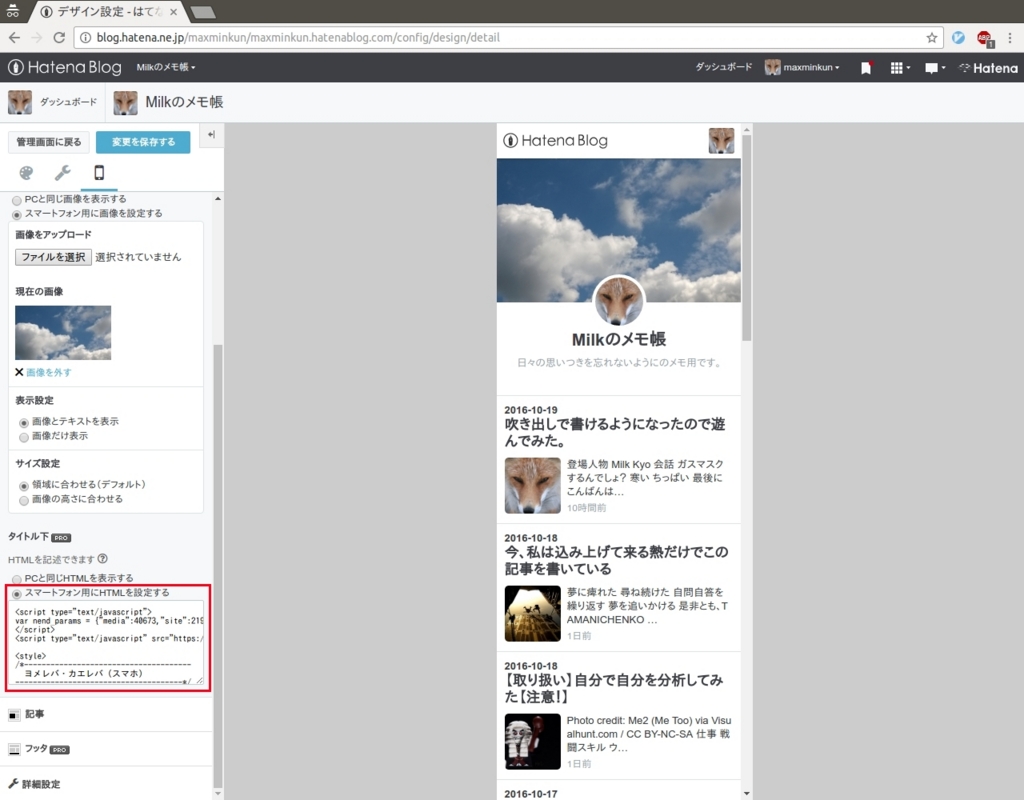The image size is (1024, 800).
Task: Click ファイルを選択 upload button
Action: click(53, 257)
